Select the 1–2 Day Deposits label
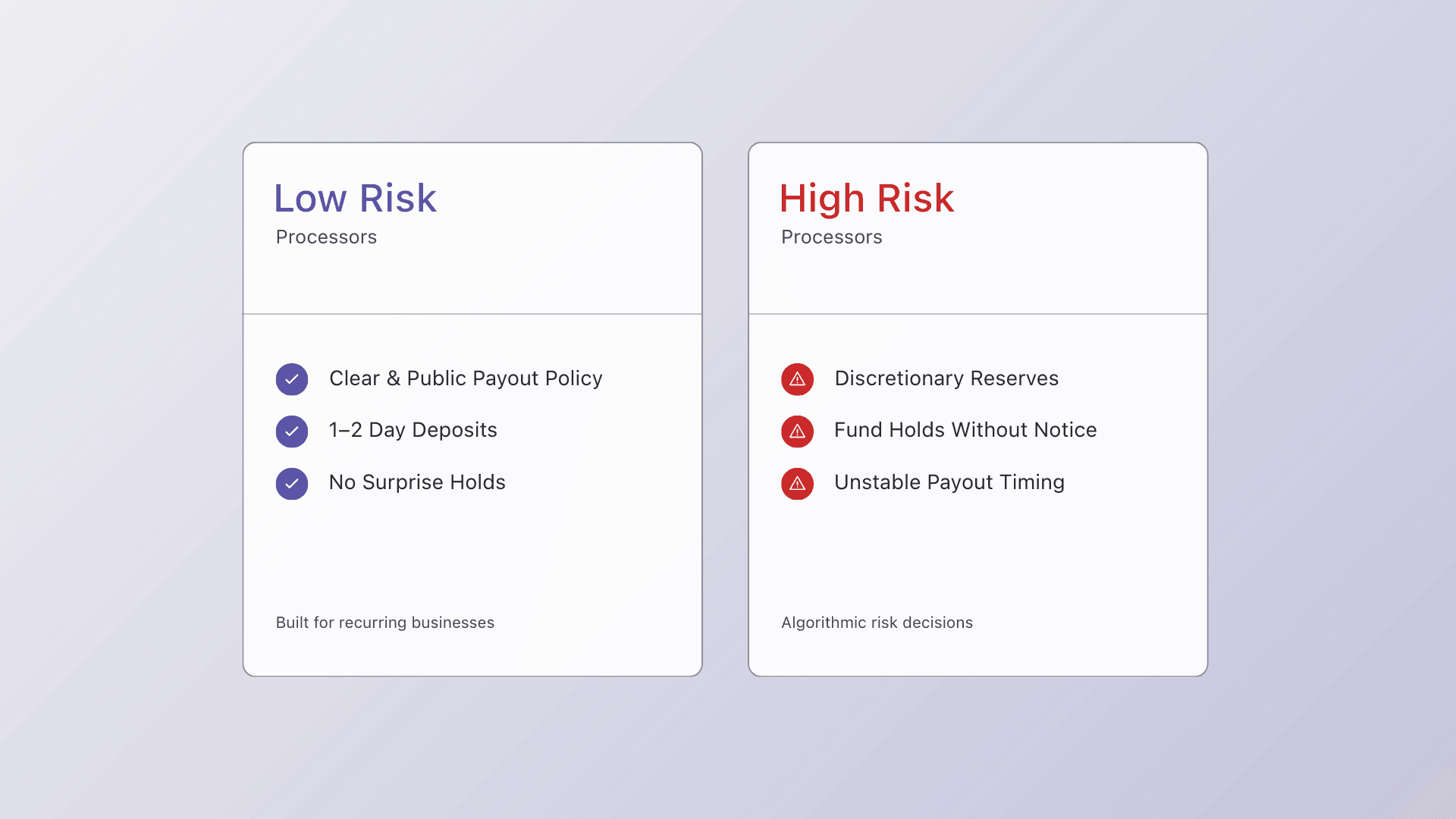This screenshot has width=1456, height=819. click(413, 430)
